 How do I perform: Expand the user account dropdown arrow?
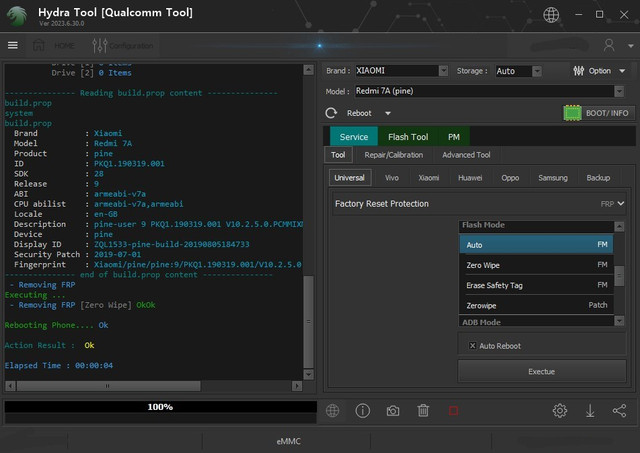[x=631, y=46]
